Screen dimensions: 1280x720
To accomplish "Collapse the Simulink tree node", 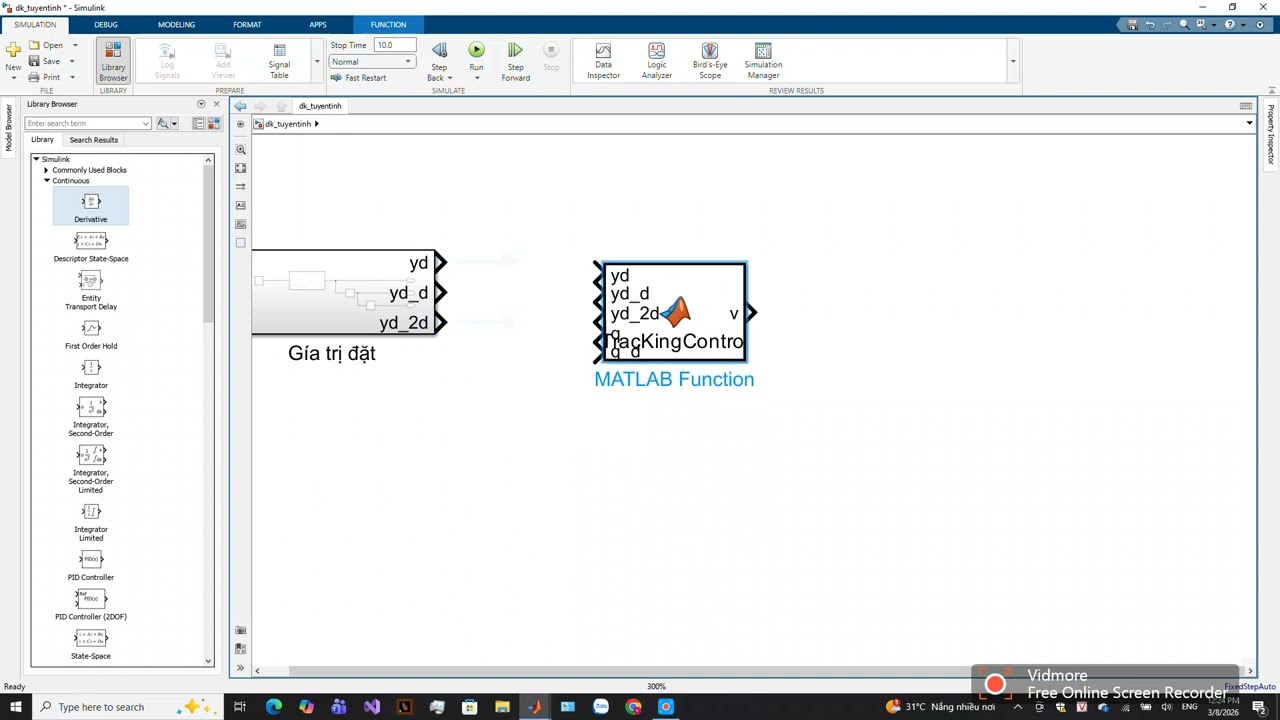I will (36, 159).
